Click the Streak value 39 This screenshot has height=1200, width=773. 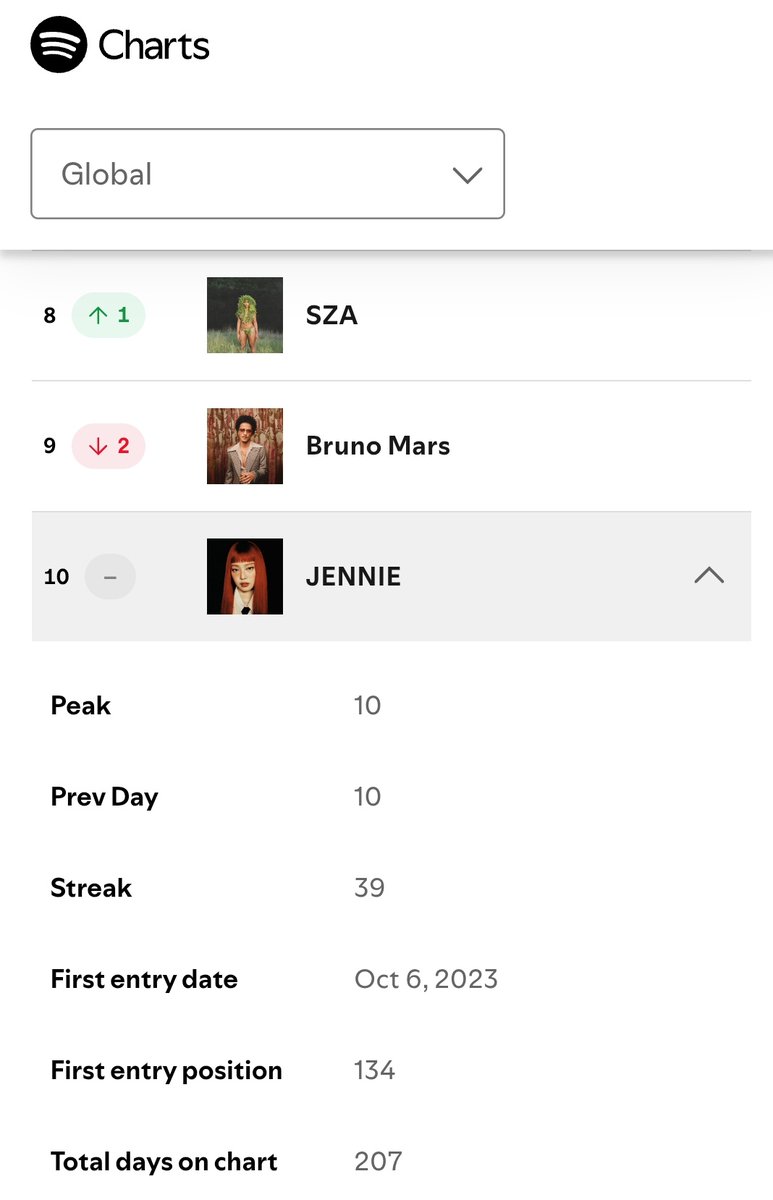coord(369,888)
